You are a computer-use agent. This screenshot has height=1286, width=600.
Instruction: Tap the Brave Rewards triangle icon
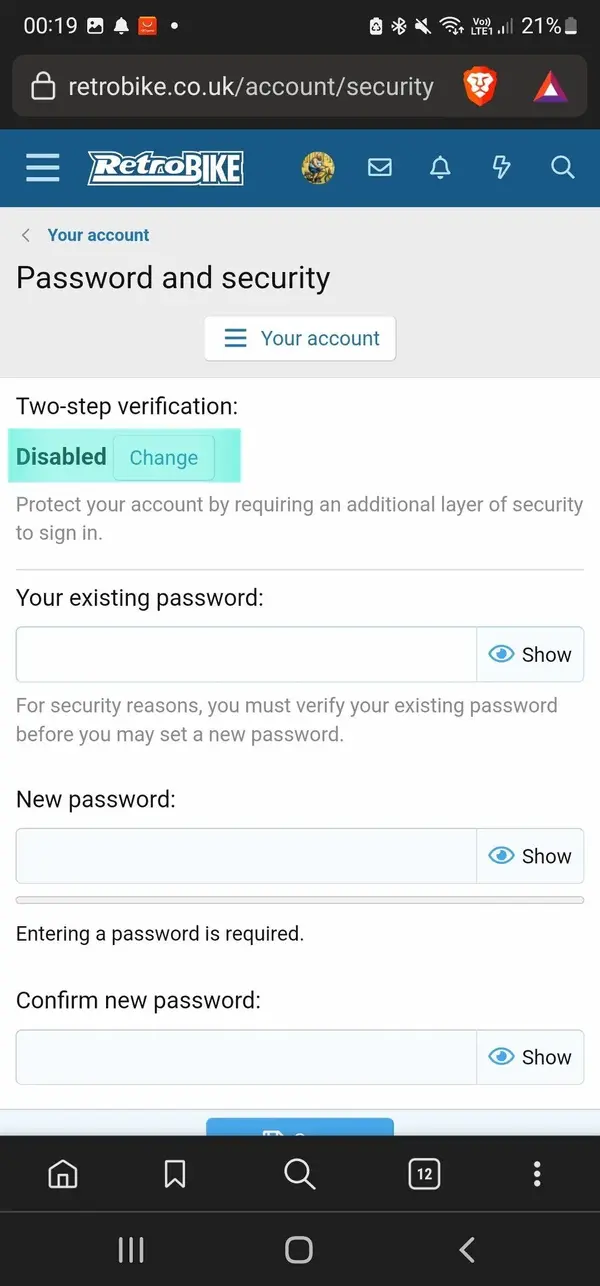(550, 88)
